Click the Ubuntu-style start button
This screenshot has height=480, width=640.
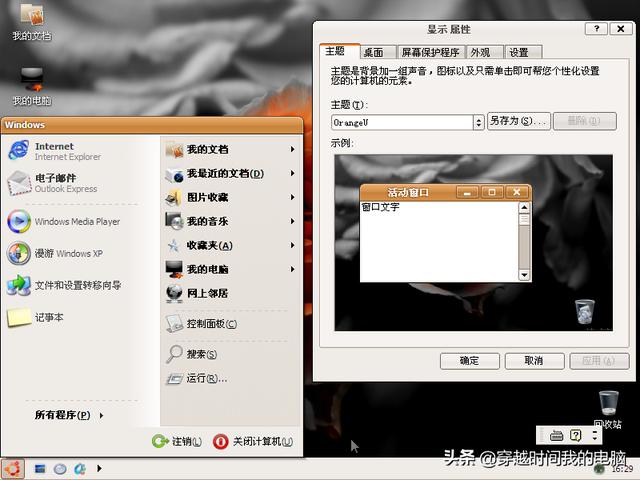point(13,469)
